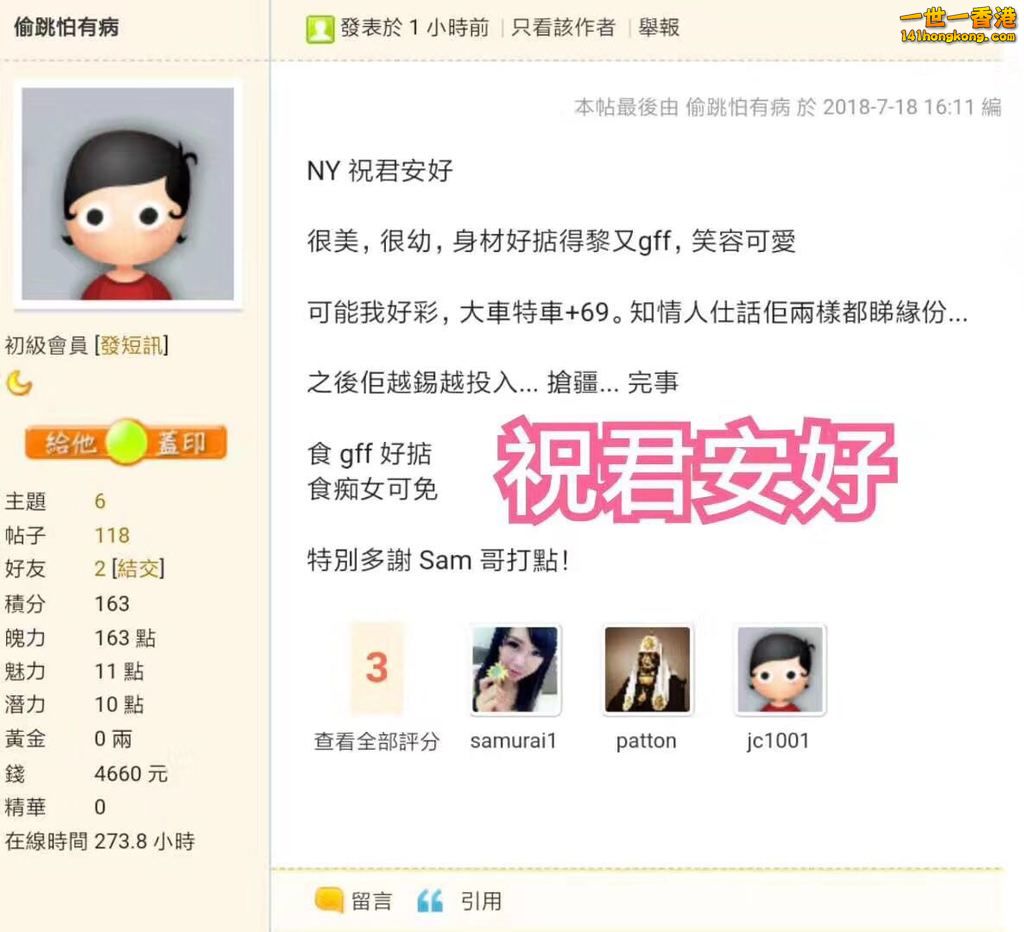This screenshot has height=932, width=1024.
Task: Send a message via 發短訊
Action: pos(131,345)
